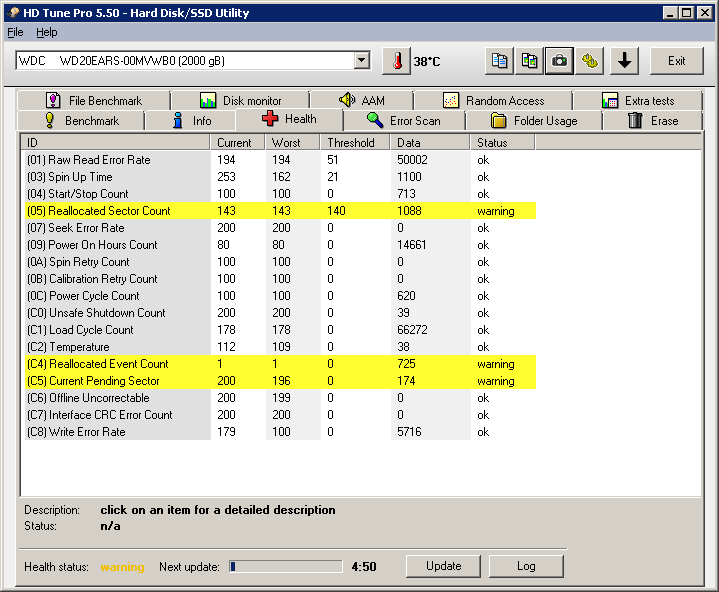Open the Extra tests tab

638,100
